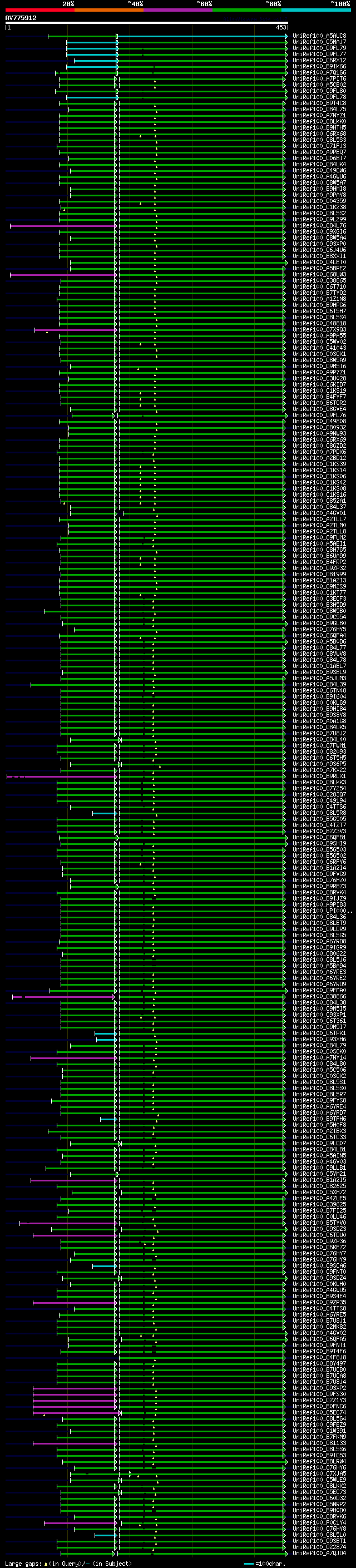Select the UniRef100_Q76HZ0 label

pos(319,880)
